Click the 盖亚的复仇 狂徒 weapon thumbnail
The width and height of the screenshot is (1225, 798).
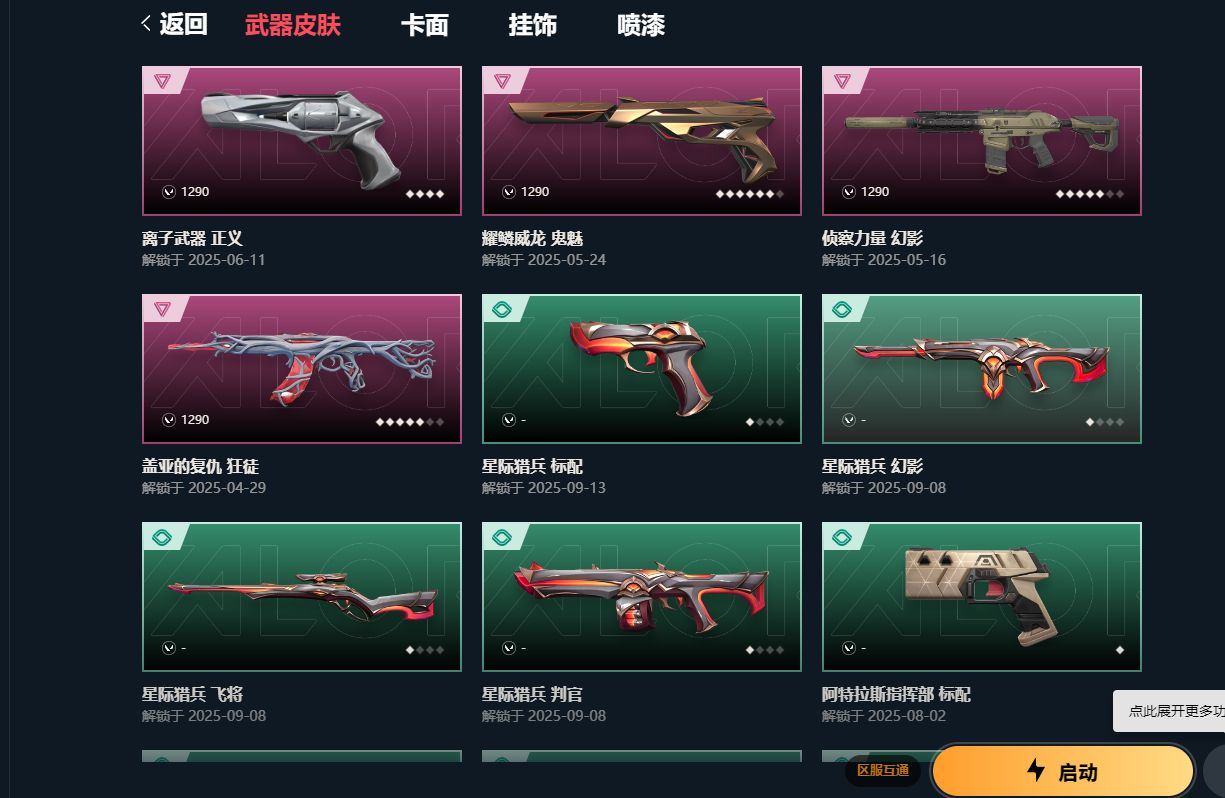pyautogui.click(x=302, y=369)
